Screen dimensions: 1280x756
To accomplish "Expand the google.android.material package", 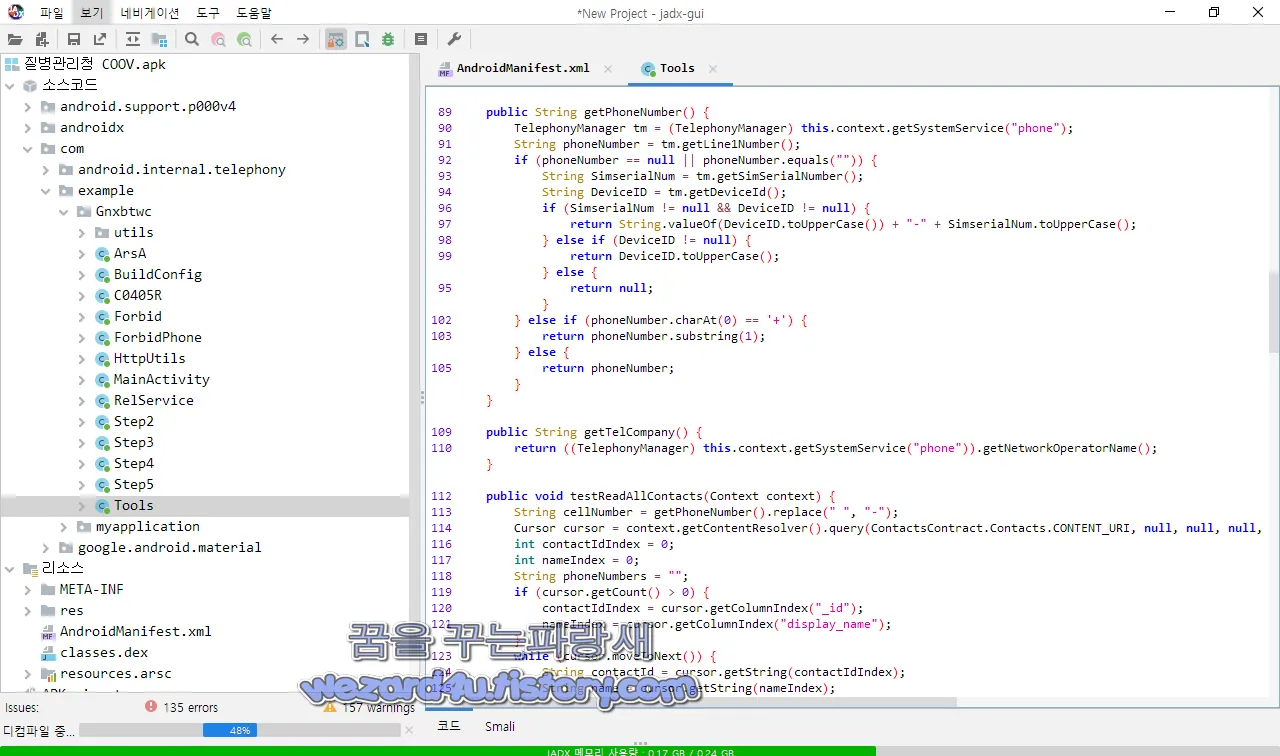I will coord(46,547).
